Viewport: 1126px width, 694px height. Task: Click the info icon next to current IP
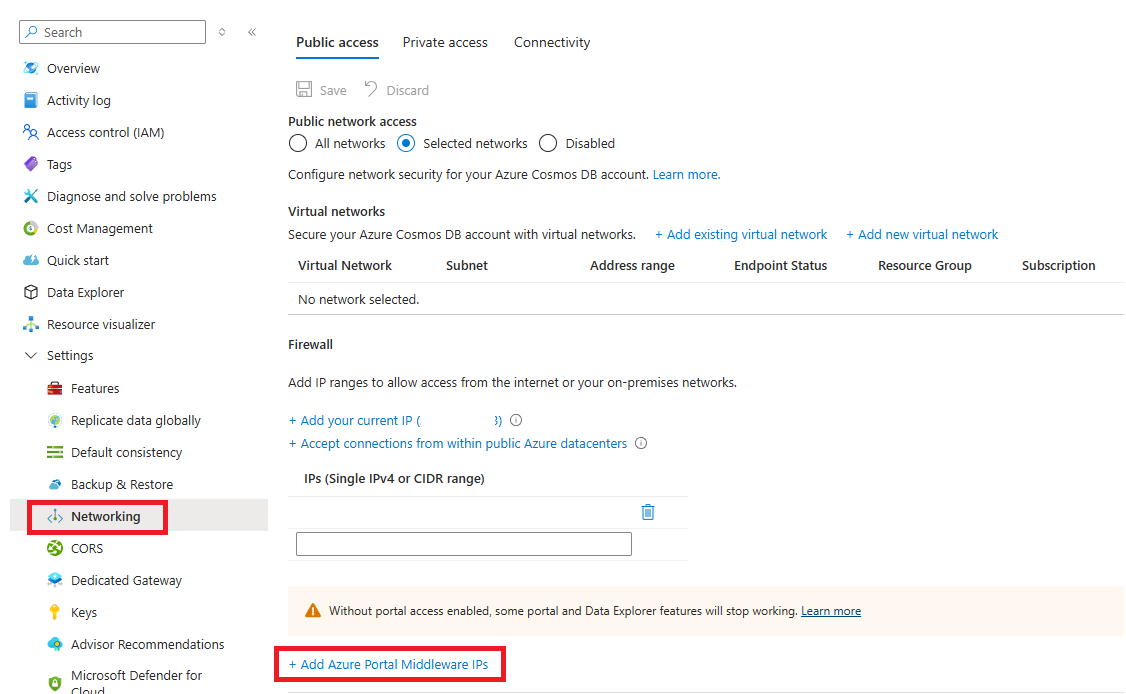515,420
